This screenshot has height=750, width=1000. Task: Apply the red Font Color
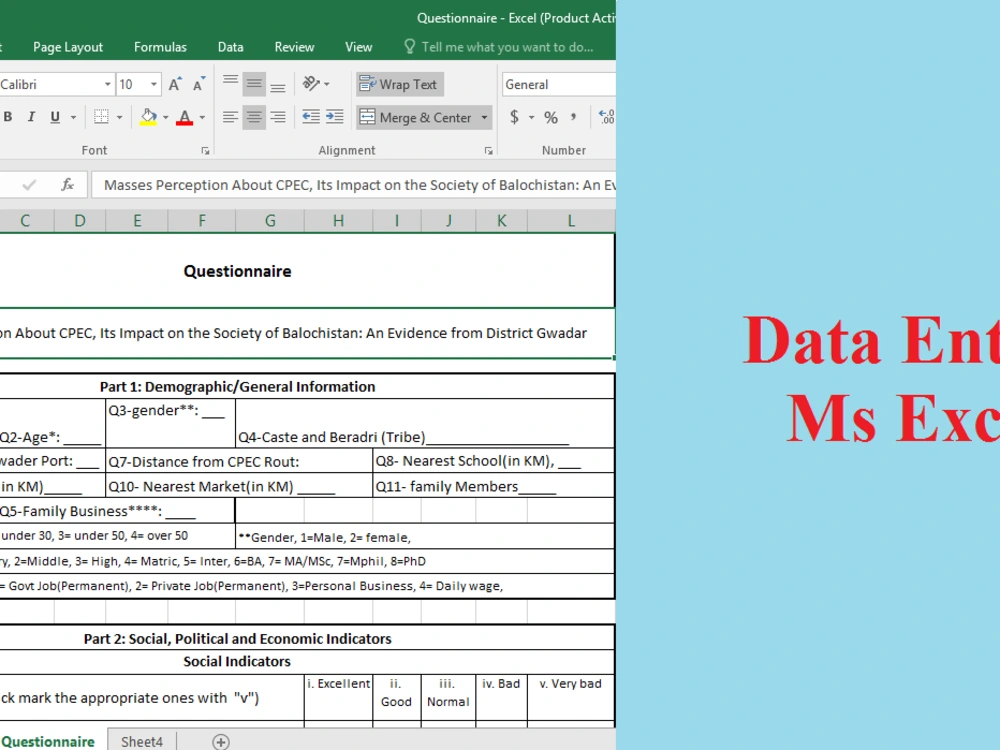[184, 117]
